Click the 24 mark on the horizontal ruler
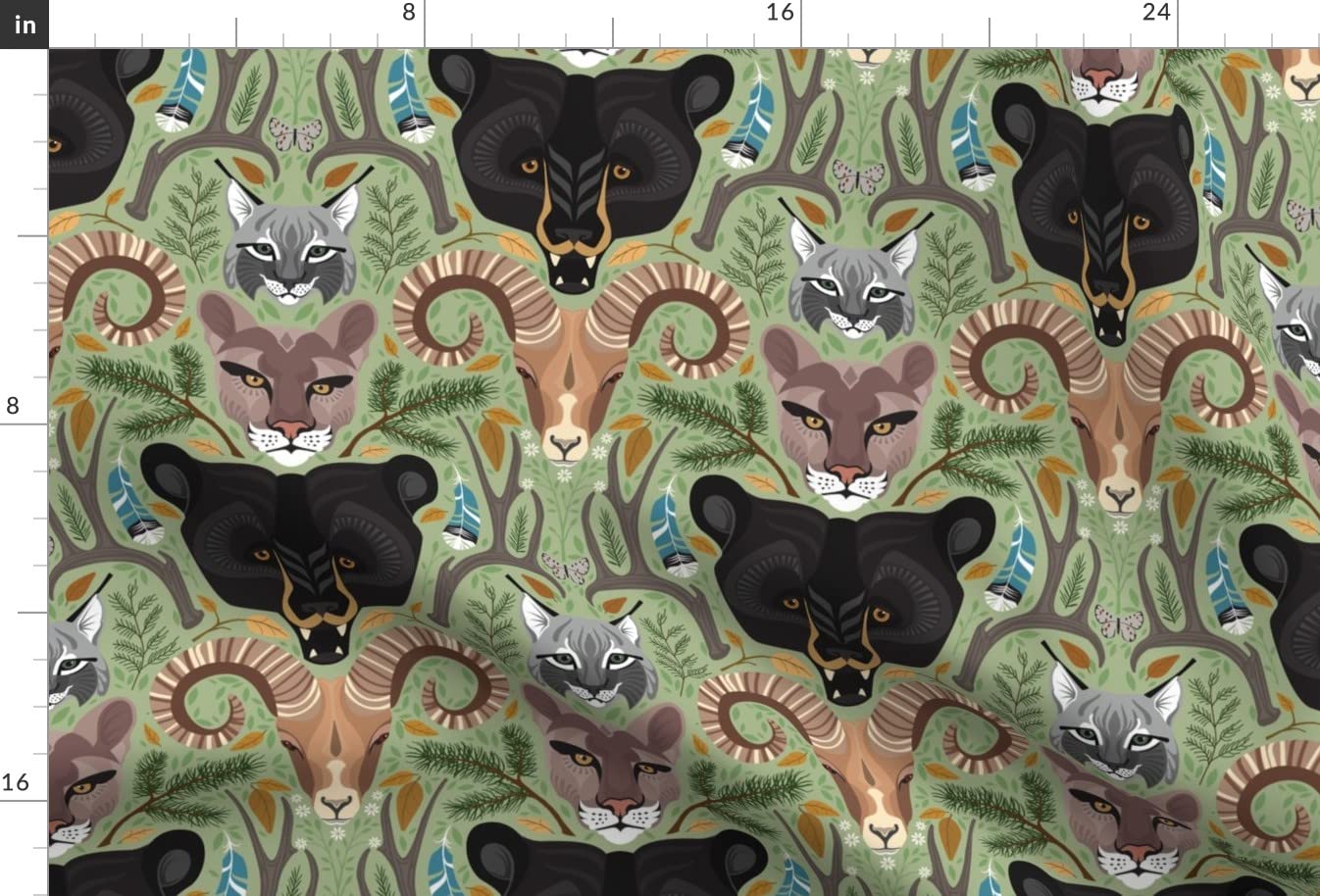The height and width of the screenshot is (896, 1320). (x=1156, y=13)
